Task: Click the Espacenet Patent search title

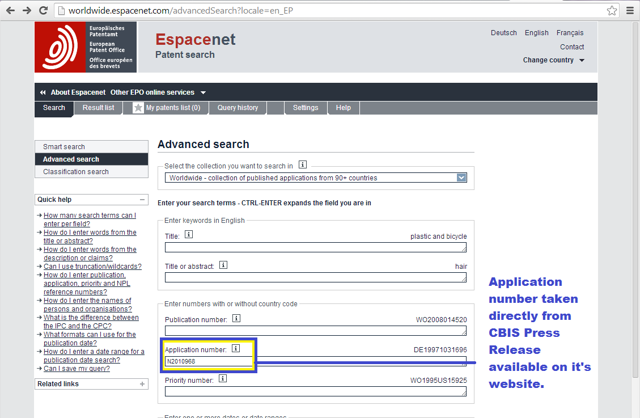Action: click(x=195, y=46)
